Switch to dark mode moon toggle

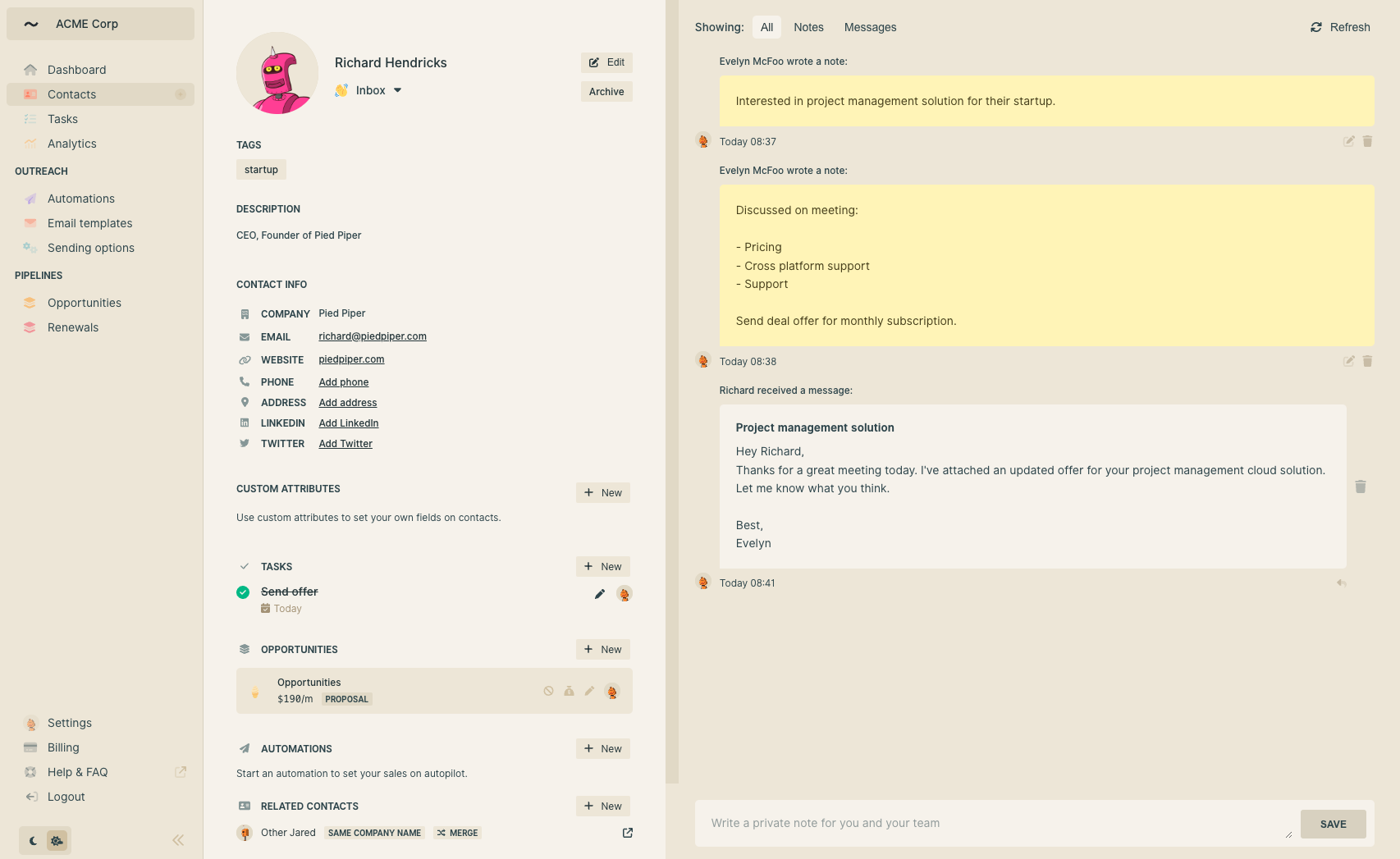pyautogui.click(x=33, y=840)
